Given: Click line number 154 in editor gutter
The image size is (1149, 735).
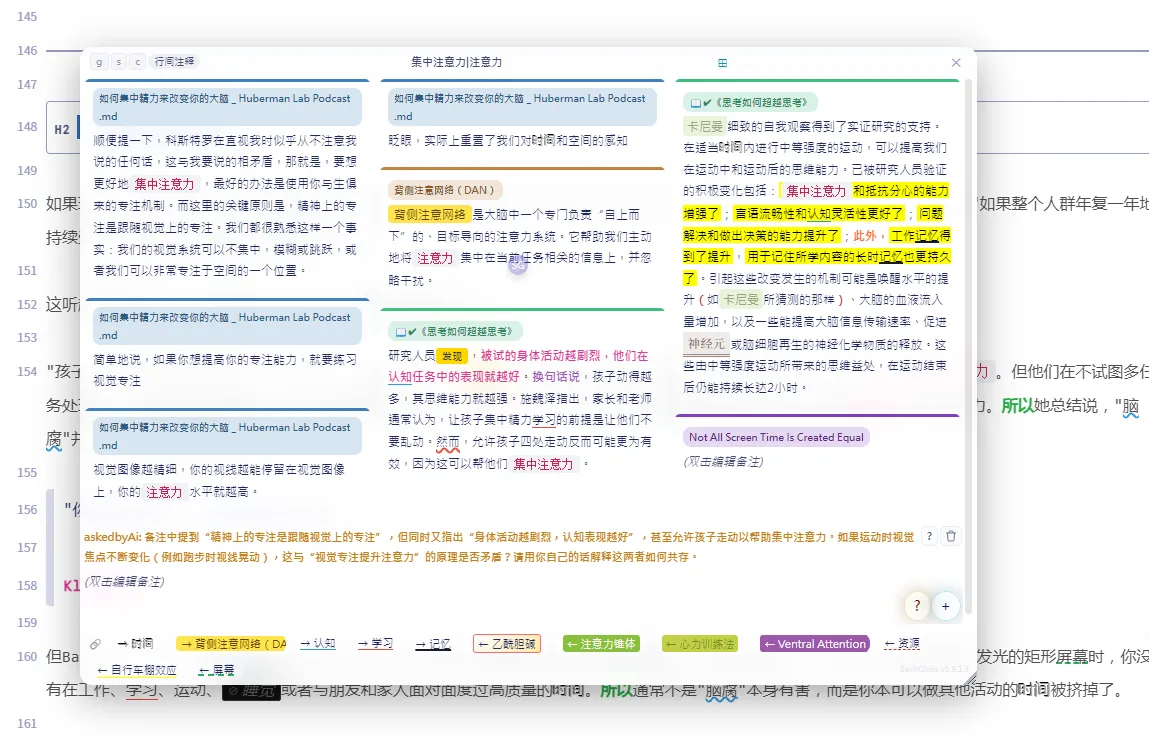Looking at the screenshot, I should pyautogui.click(x=27, y=372).
